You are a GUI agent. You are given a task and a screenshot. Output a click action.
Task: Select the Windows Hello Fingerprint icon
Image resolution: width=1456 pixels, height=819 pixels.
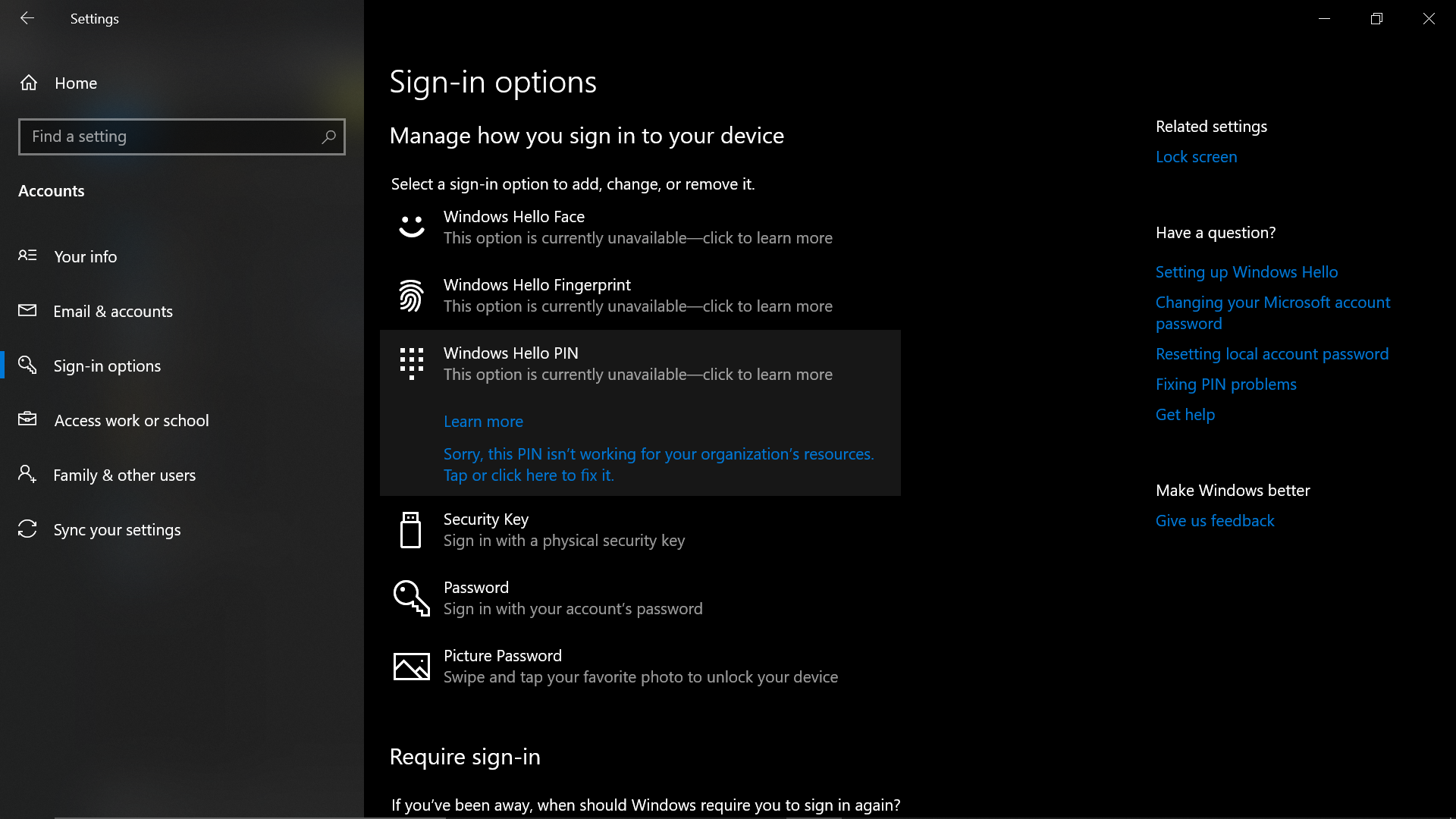coord(411,295)
